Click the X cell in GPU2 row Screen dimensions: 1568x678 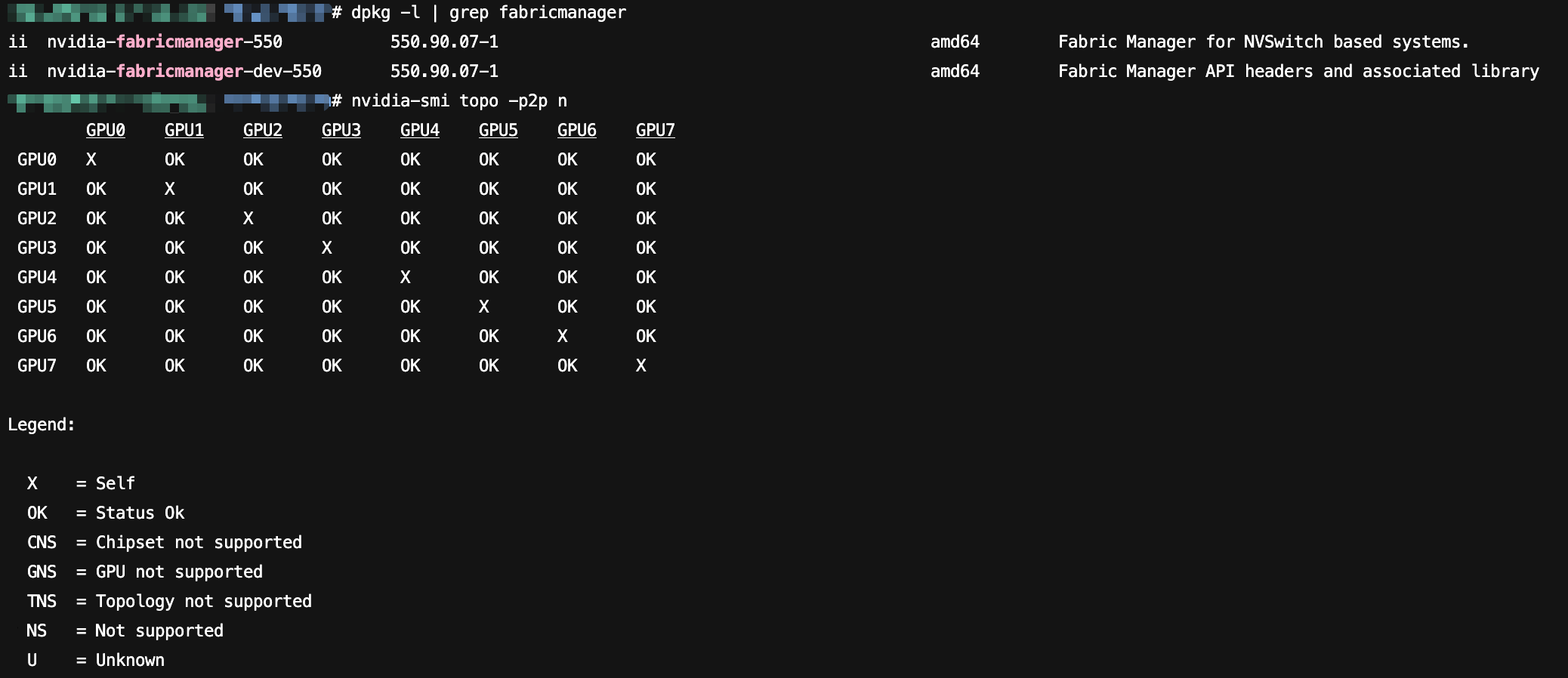[x=248, y=219]
